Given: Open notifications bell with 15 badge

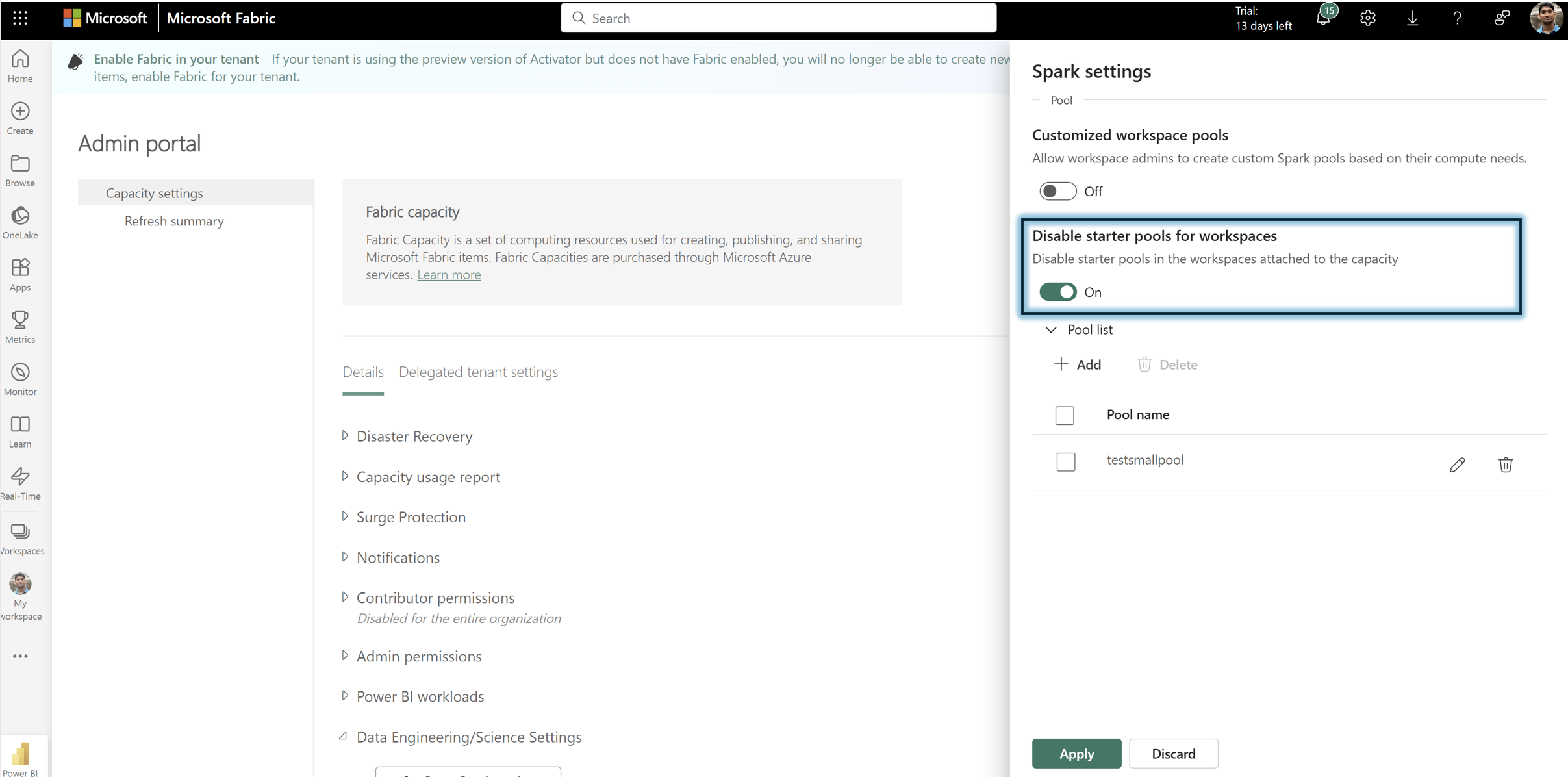Looking at the screenshot, I should click(1325, 17).
